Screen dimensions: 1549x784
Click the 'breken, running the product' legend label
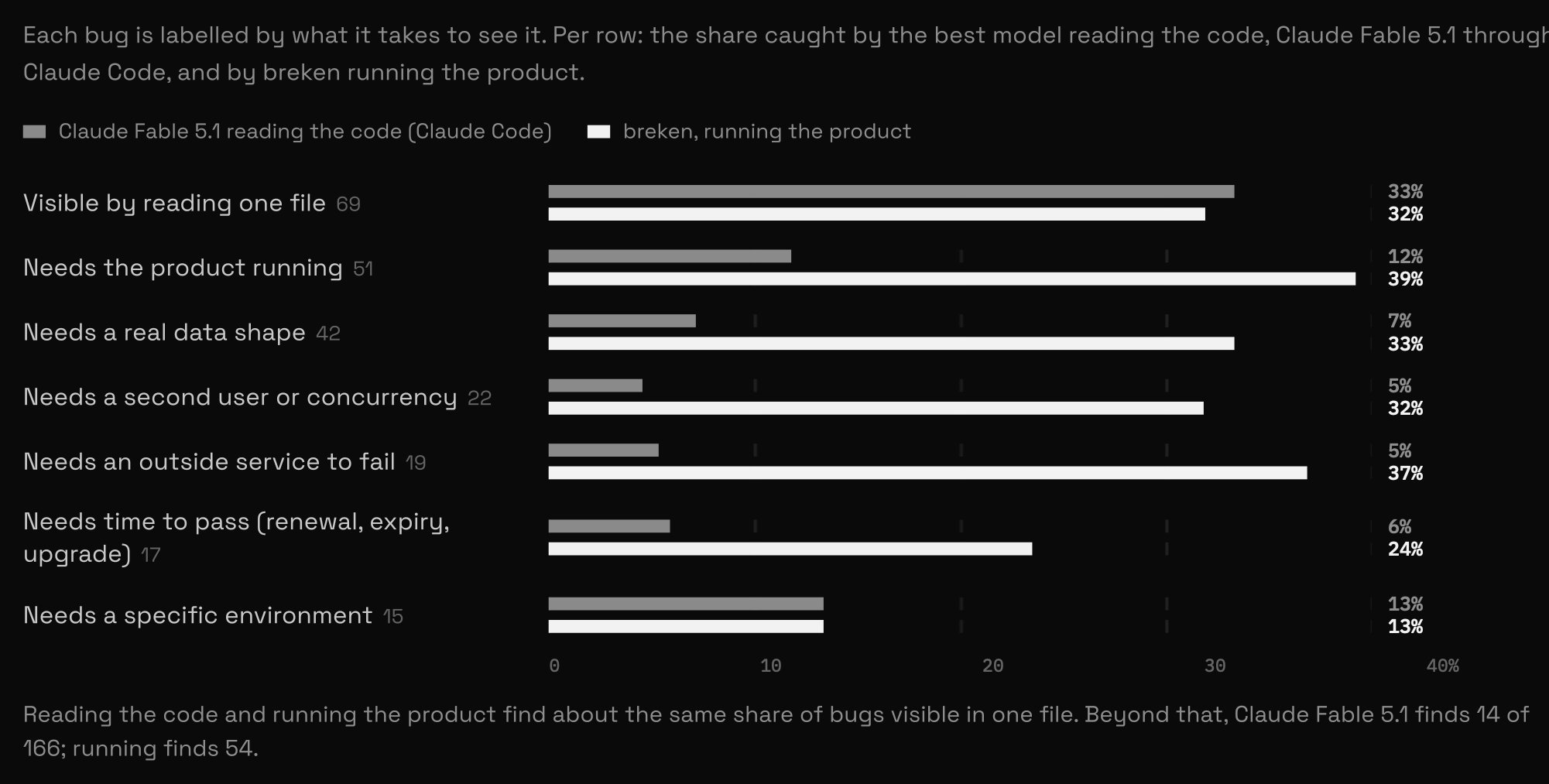point(767,132)
